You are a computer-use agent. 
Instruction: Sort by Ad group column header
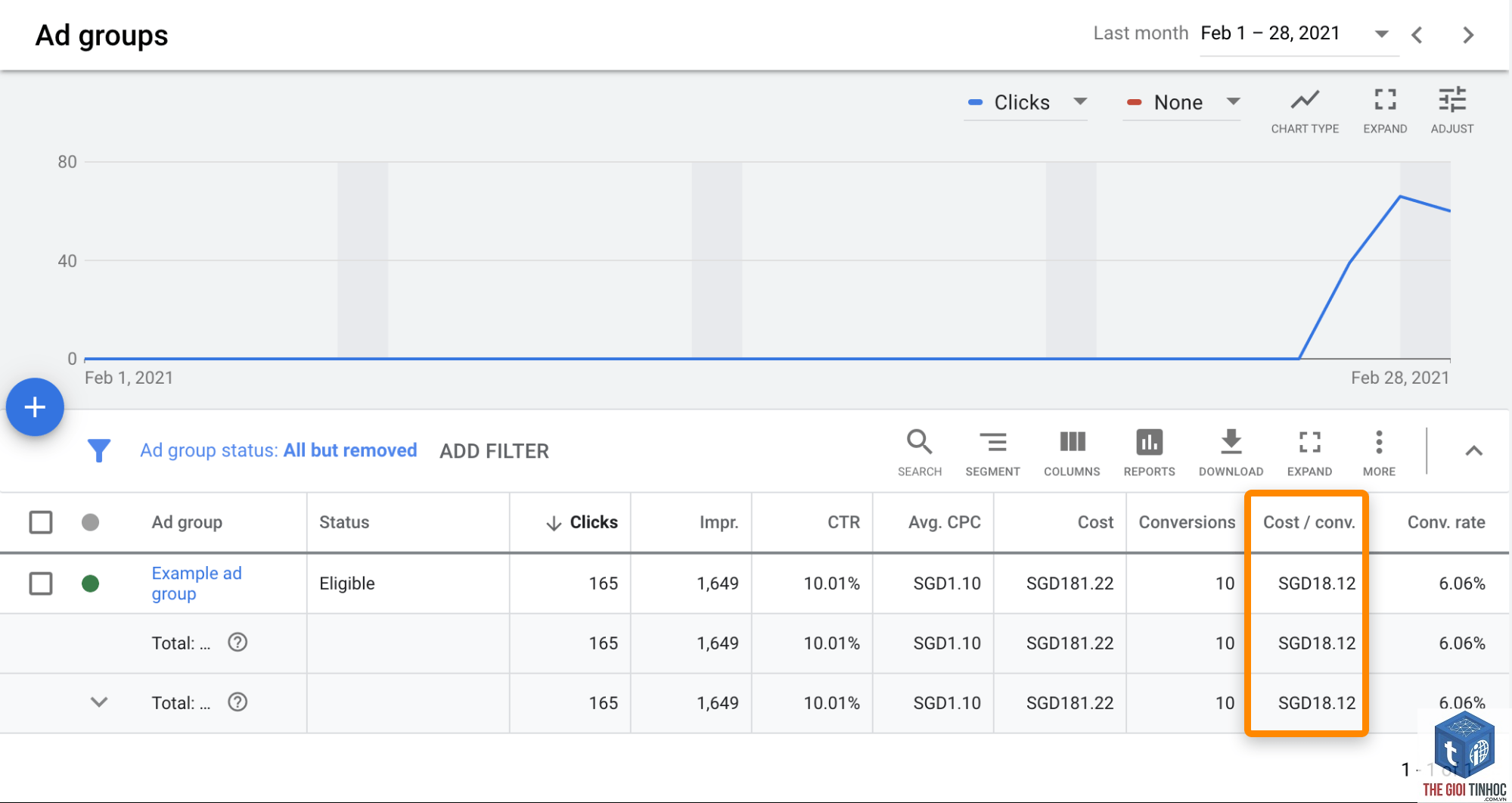pos(187,522)
